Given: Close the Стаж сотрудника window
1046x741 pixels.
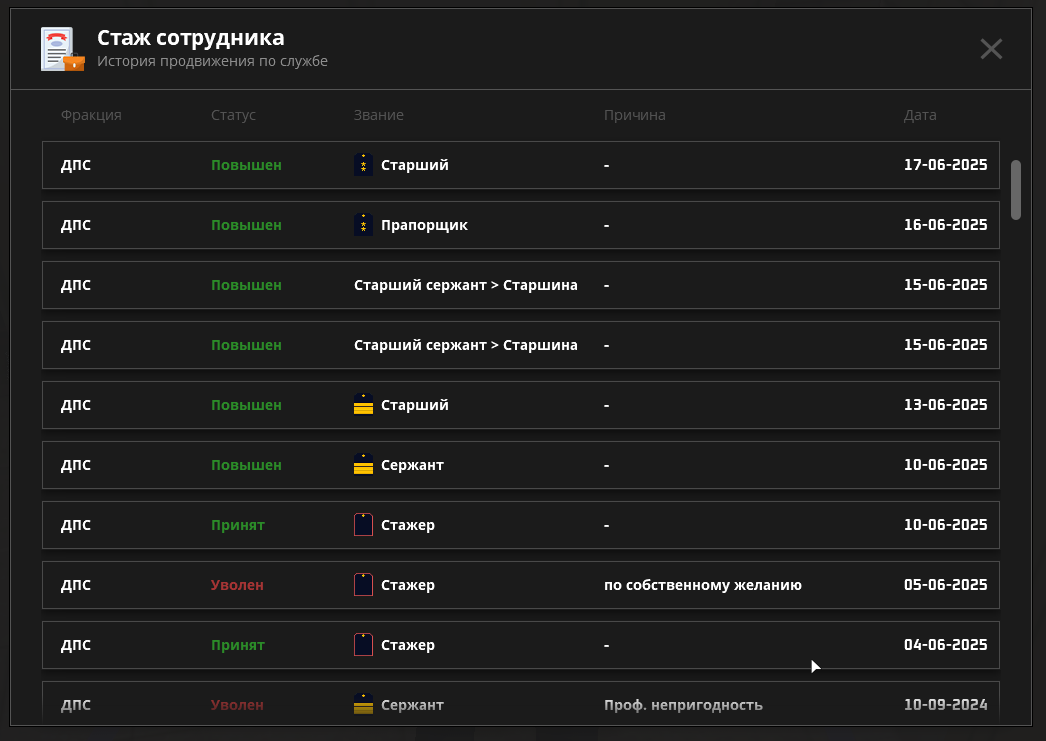Looking at the screenshot, I should tap(991, 49).
